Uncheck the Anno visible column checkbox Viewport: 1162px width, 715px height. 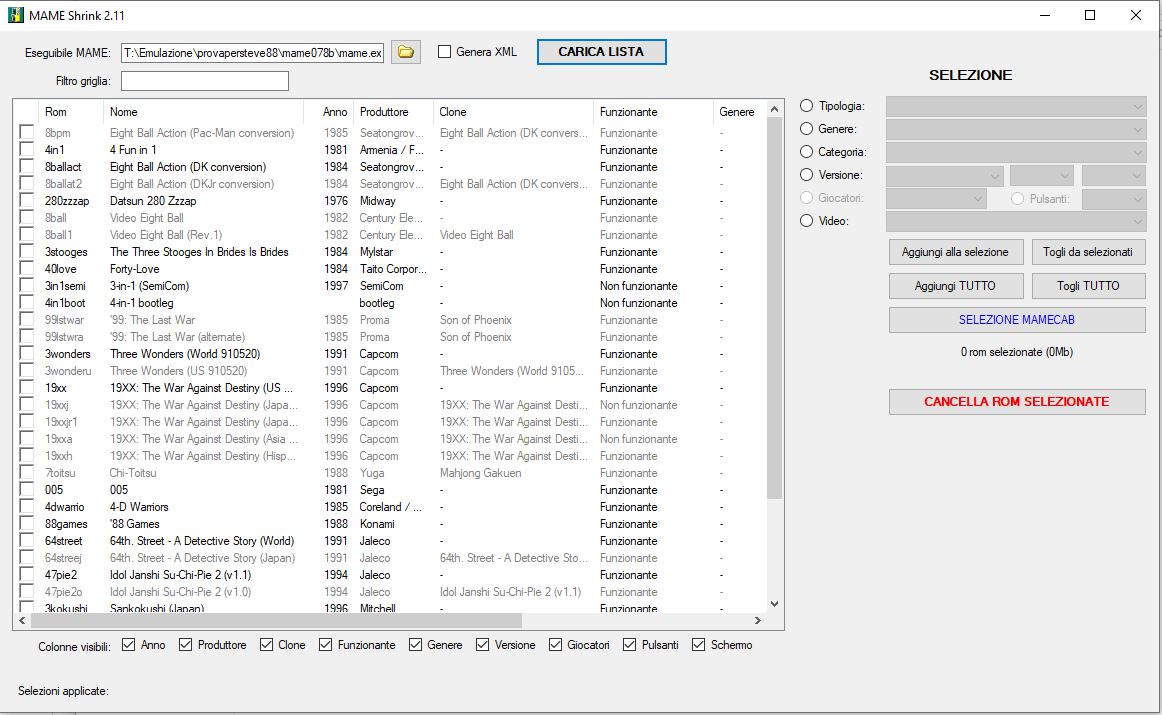[x=128, y=645]
